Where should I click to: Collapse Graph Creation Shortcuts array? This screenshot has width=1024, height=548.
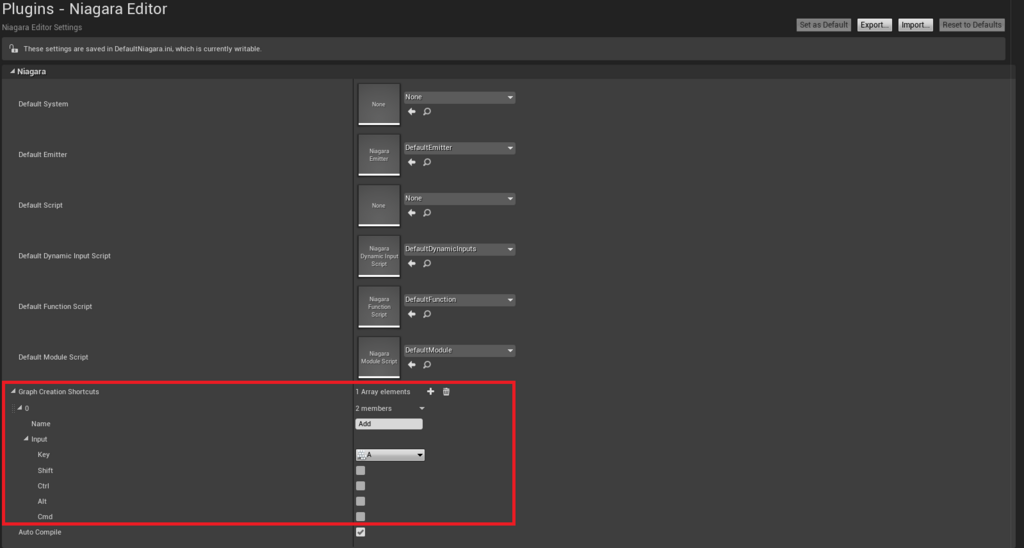pos(13,392)
